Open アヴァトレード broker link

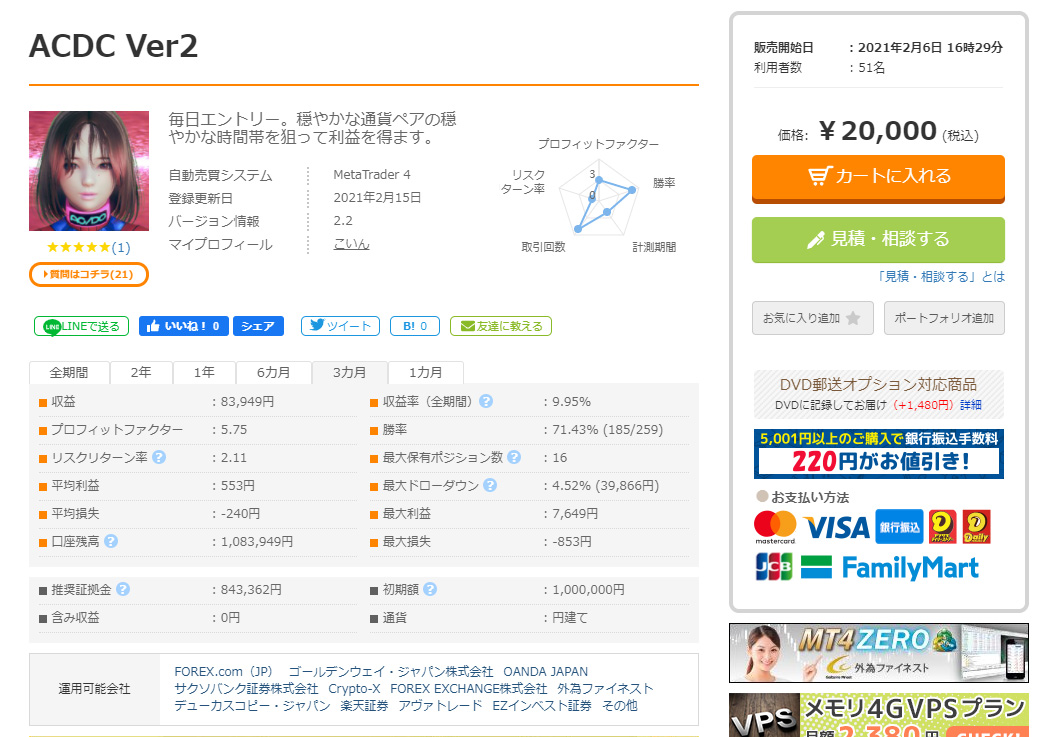(x=440, y=706)
